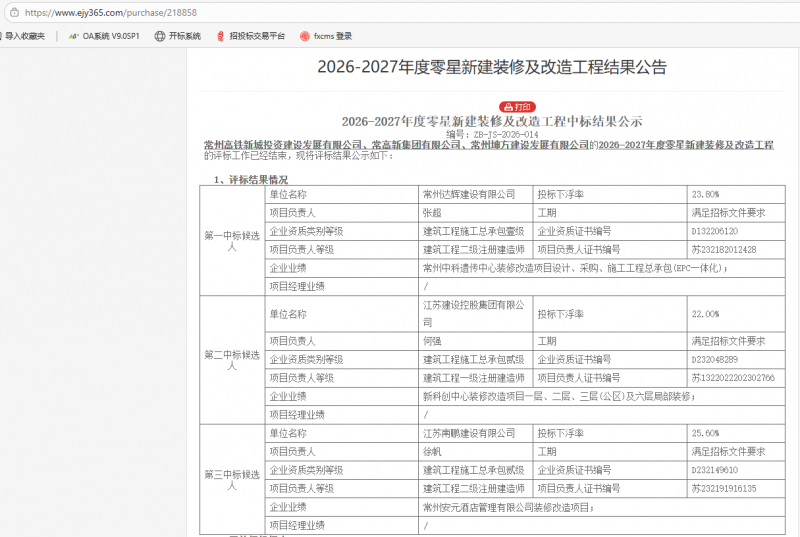Click the 招投标交易平台 red favicon
This screenshot has width=800, height=537.
coord(220,36)
